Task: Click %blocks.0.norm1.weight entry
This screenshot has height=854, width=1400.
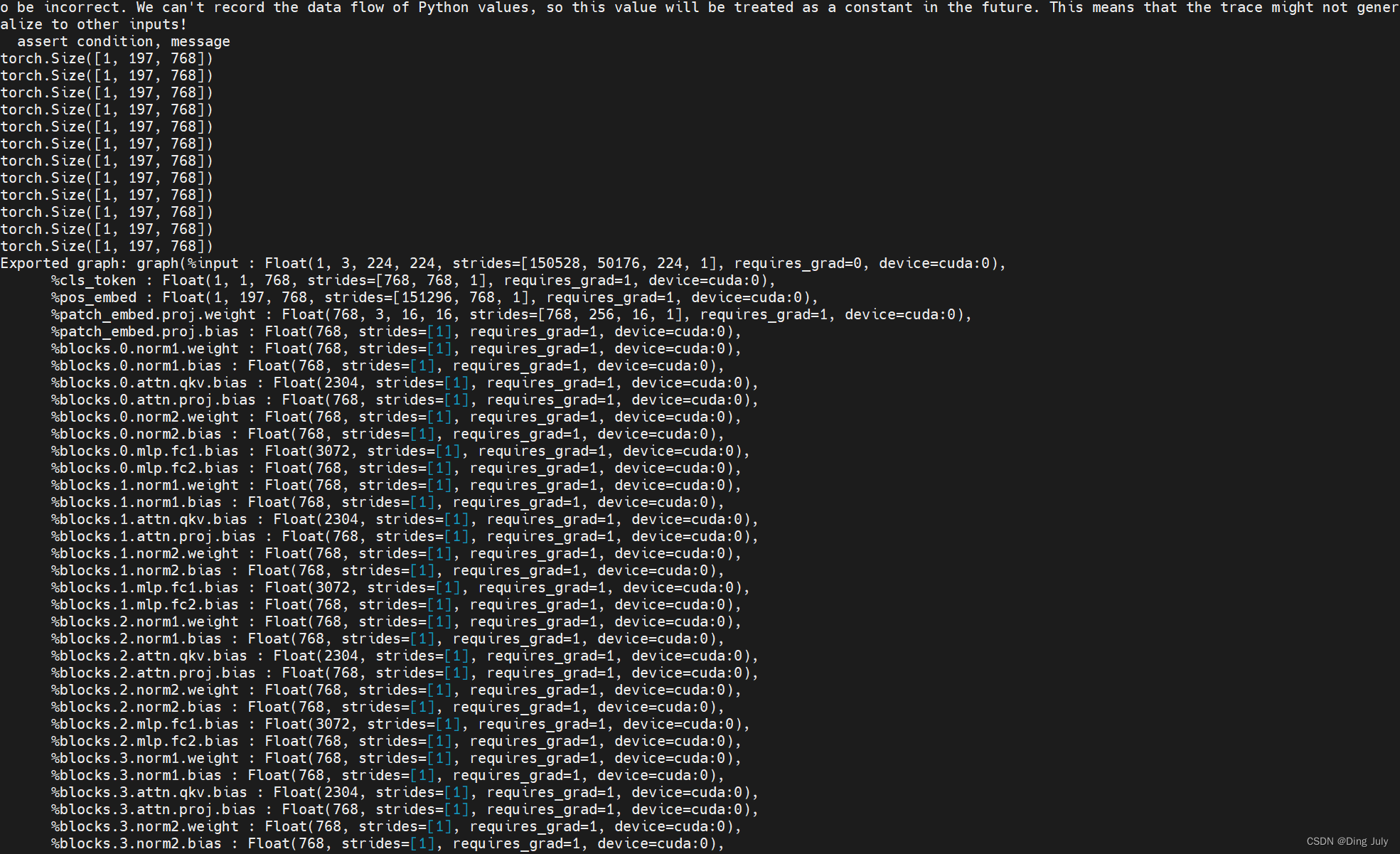Action: 144,349
